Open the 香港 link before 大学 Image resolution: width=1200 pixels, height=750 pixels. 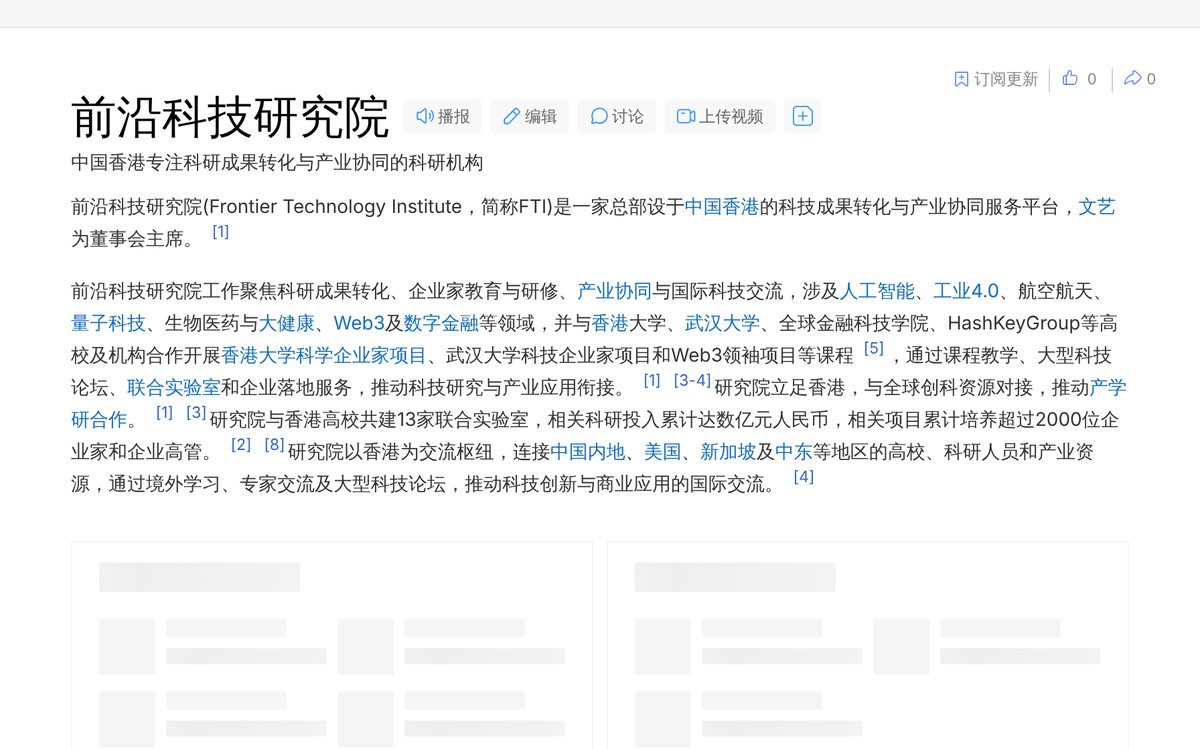pyautogui.click(x=610, y=323)
